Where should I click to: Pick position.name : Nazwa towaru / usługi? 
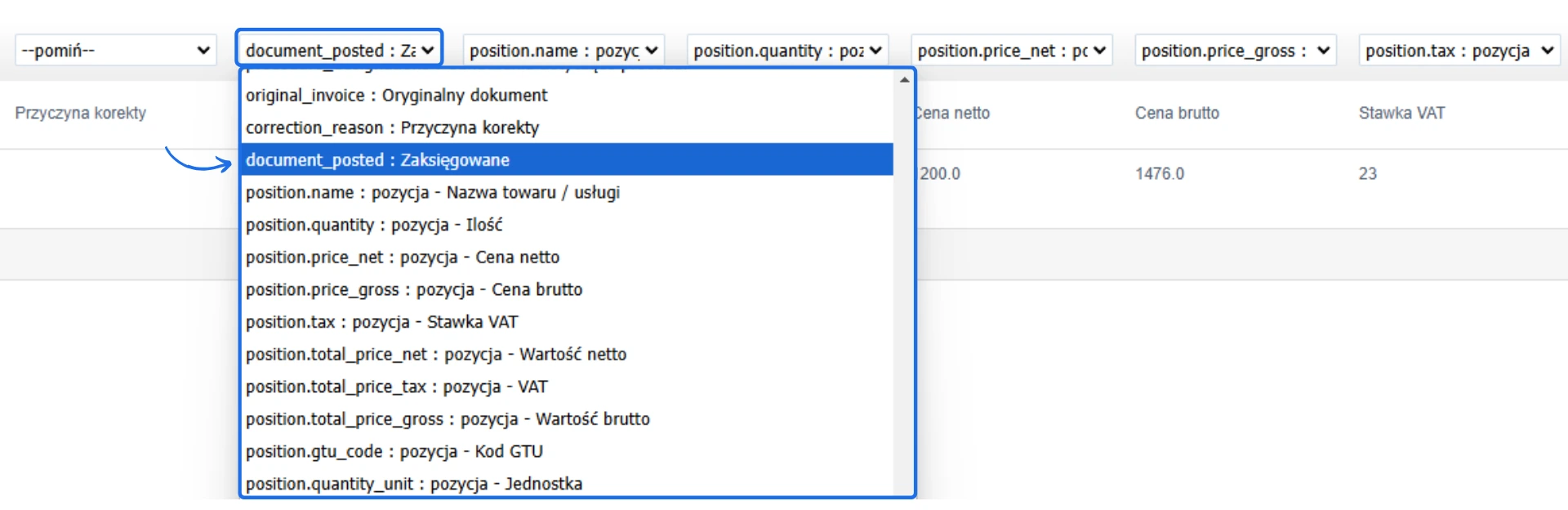[433, 193]
